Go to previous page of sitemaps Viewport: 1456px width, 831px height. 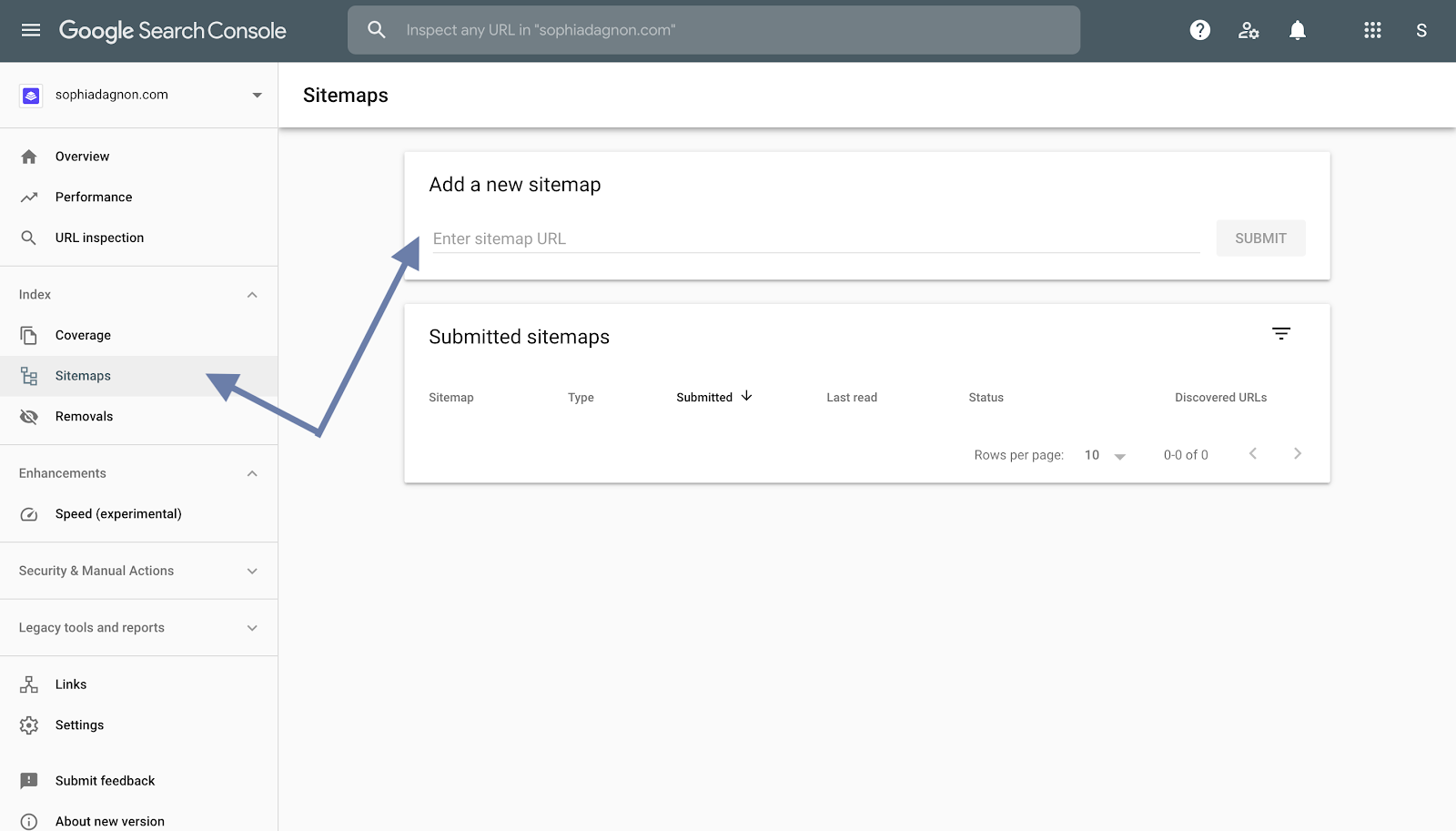coord(1253,453)
